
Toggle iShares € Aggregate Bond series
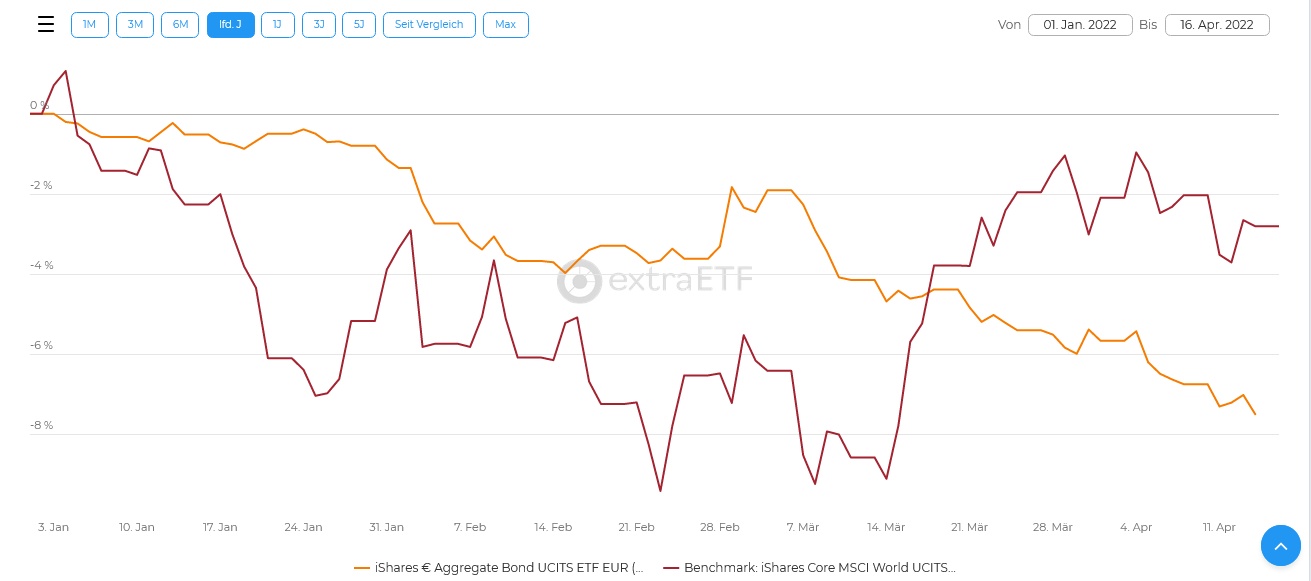coord(508,568)
